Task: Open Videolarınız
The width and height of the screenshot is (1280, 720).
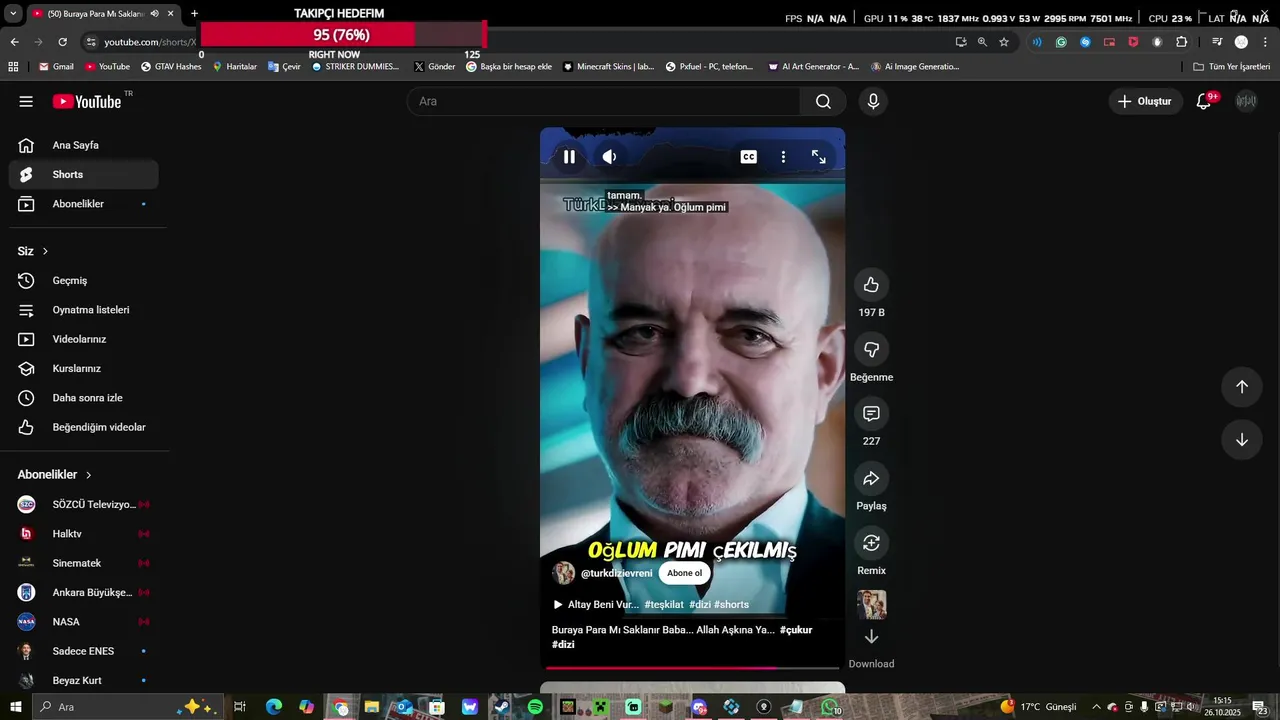Action: pos(84,339)
